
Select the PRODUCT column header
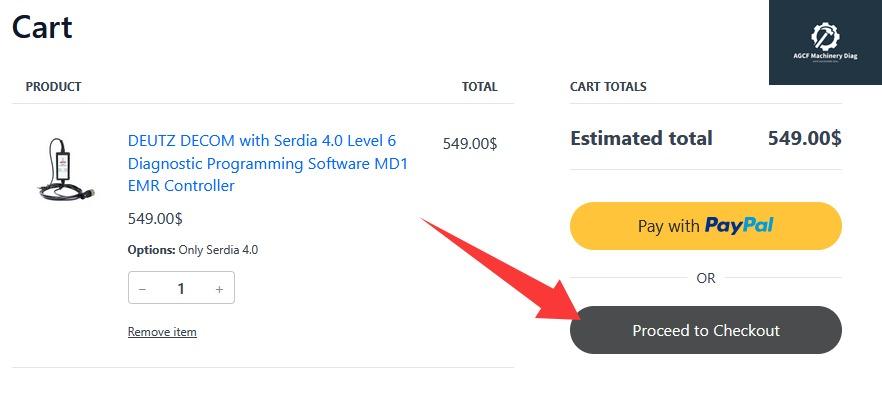tap(54, 87)
